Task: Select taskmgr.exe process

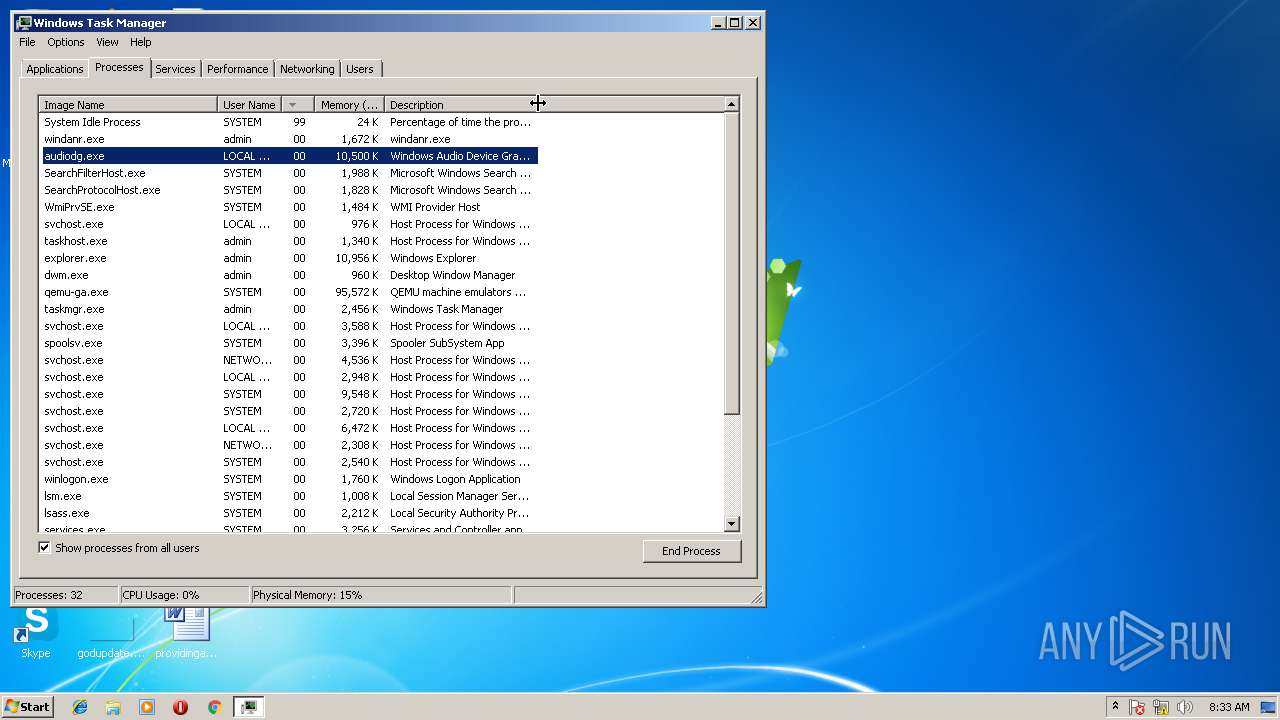Action: 290,309
